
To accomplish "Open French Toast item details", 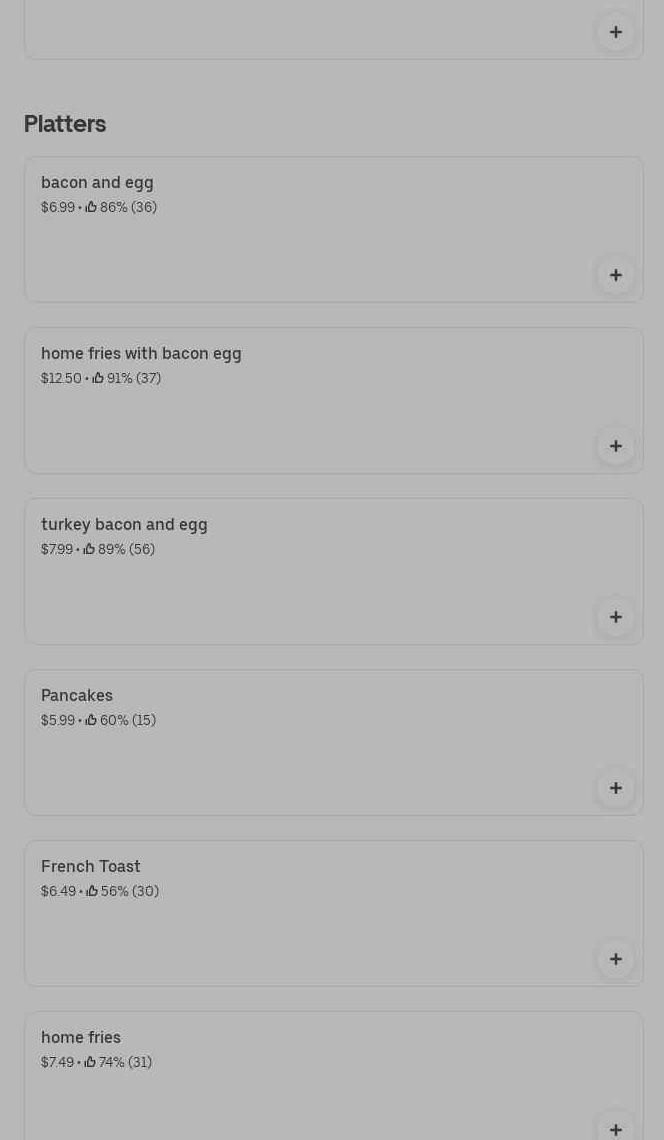I will [91, 867].
